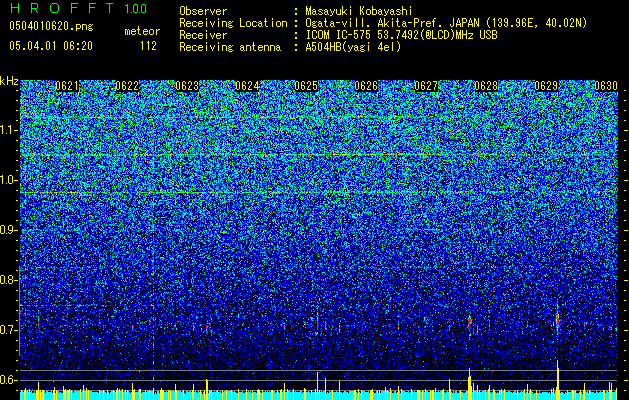629x400 pixels.
Task: Click the 0625 time marker
Action: pos(306,86)
